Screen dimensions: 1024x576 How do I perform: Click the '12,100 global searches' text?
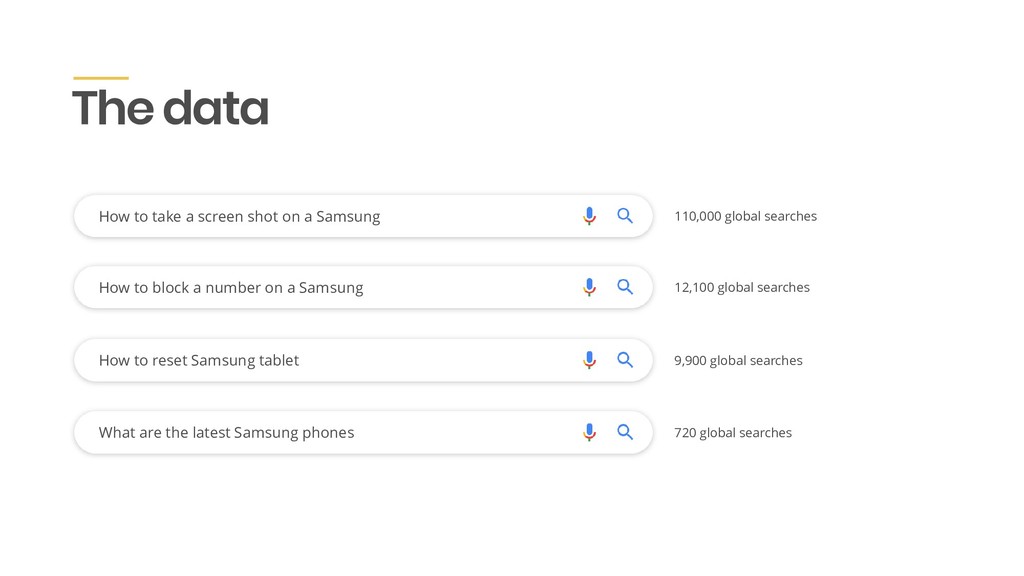coord(742,287)
